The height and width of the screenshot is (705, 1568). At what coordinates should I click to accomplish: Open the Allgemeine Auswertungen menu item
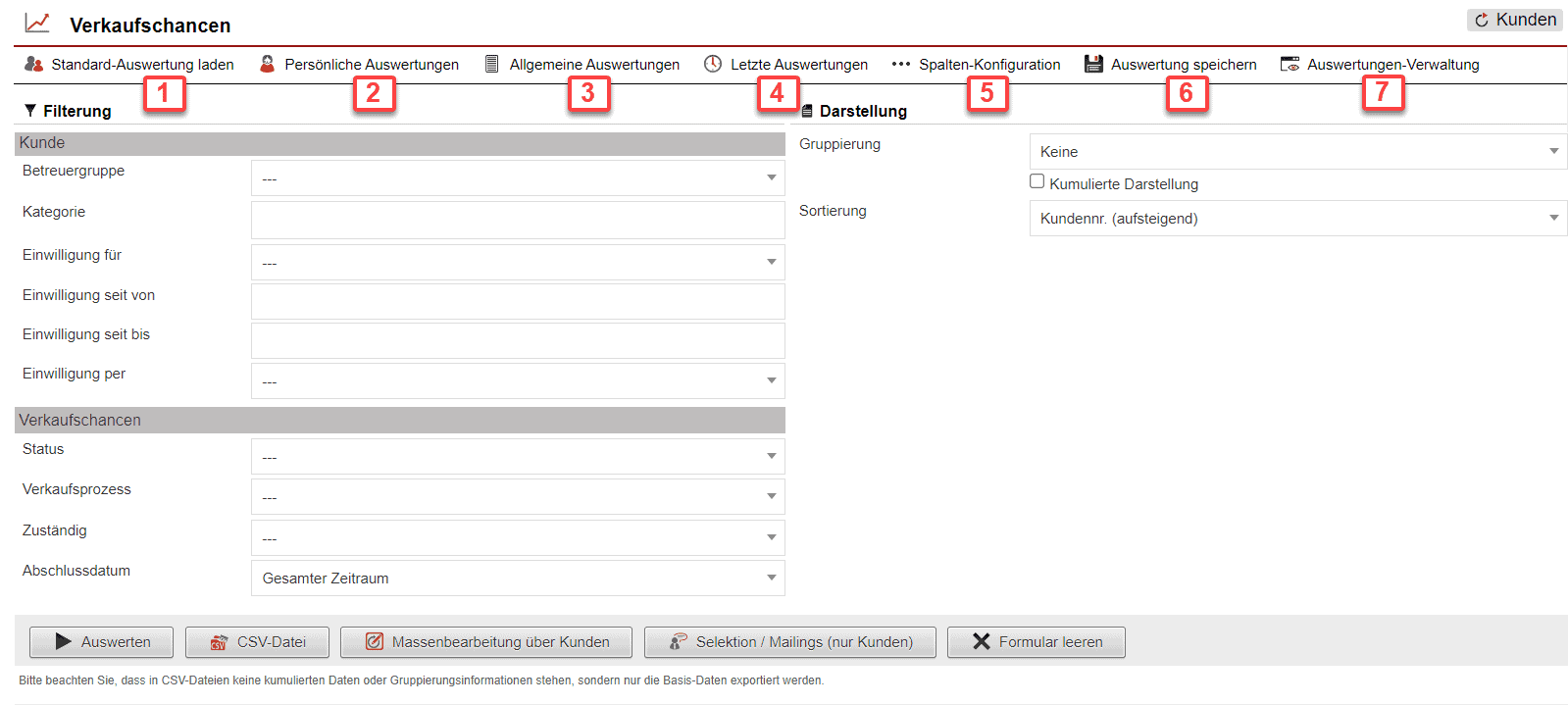[x=594, y=65]
